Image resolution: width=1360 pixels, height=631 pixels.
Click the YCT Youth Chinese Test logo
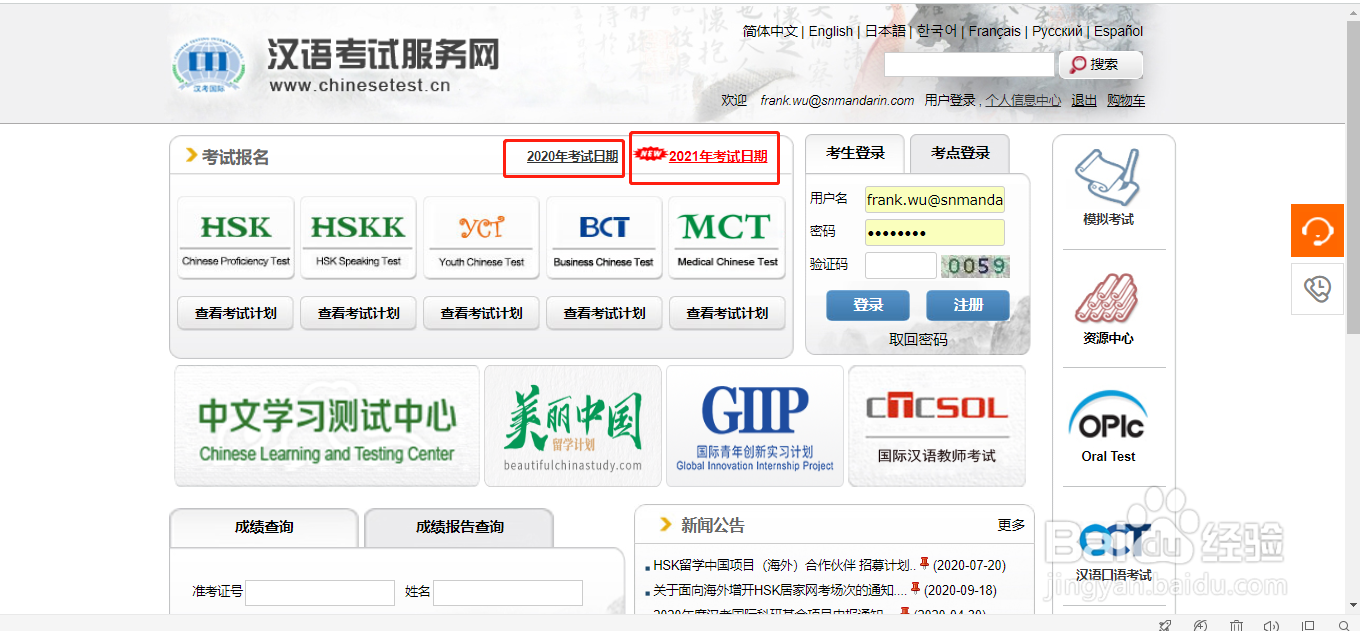click(x=481, y=237)
